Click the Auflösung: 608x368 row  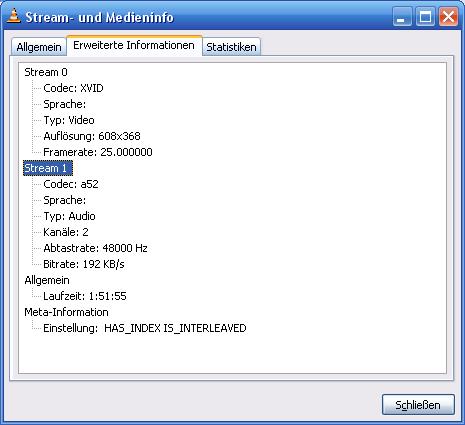tap(92, 136)
